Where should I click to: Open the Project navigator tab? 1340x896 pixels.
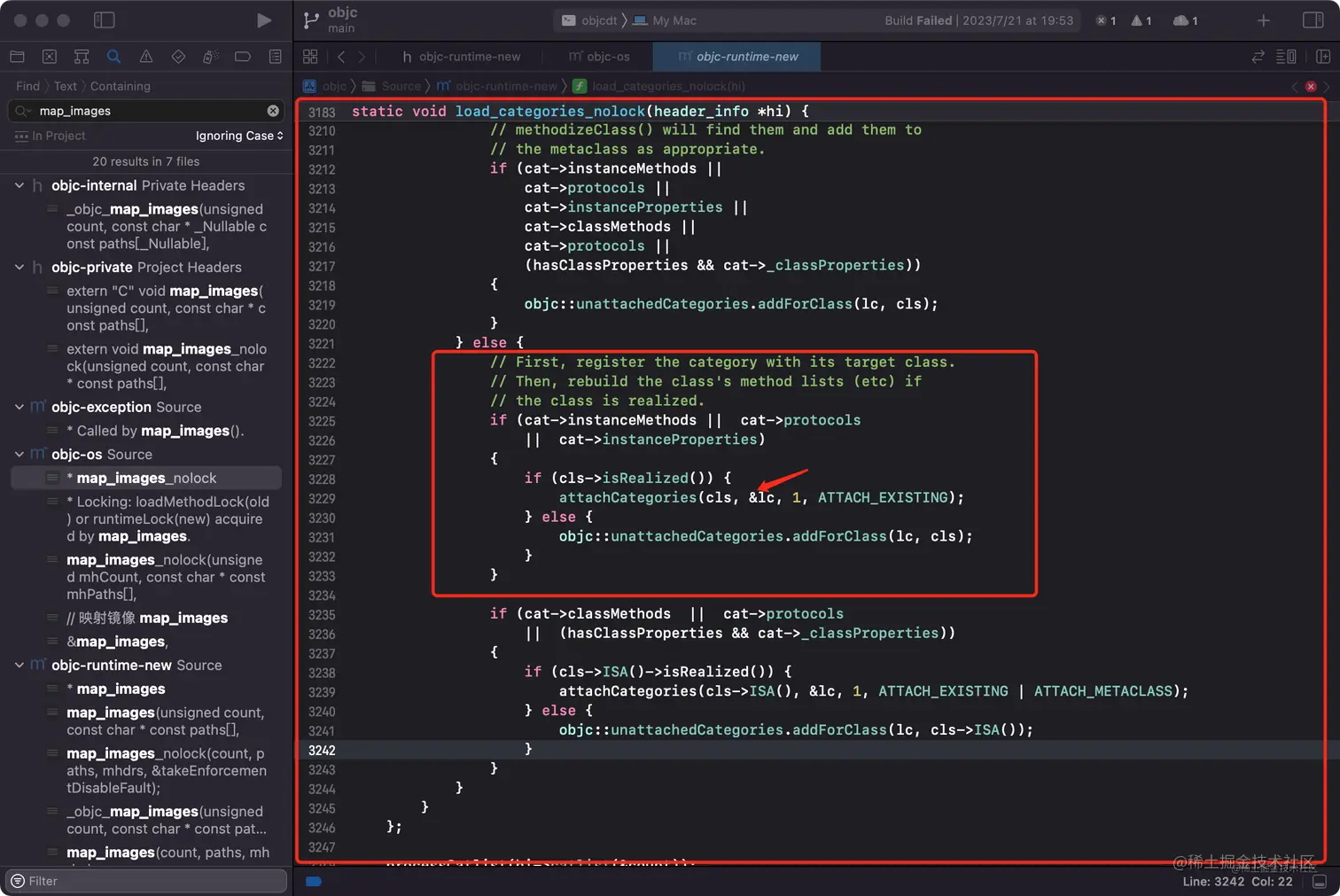click(17, 57)
